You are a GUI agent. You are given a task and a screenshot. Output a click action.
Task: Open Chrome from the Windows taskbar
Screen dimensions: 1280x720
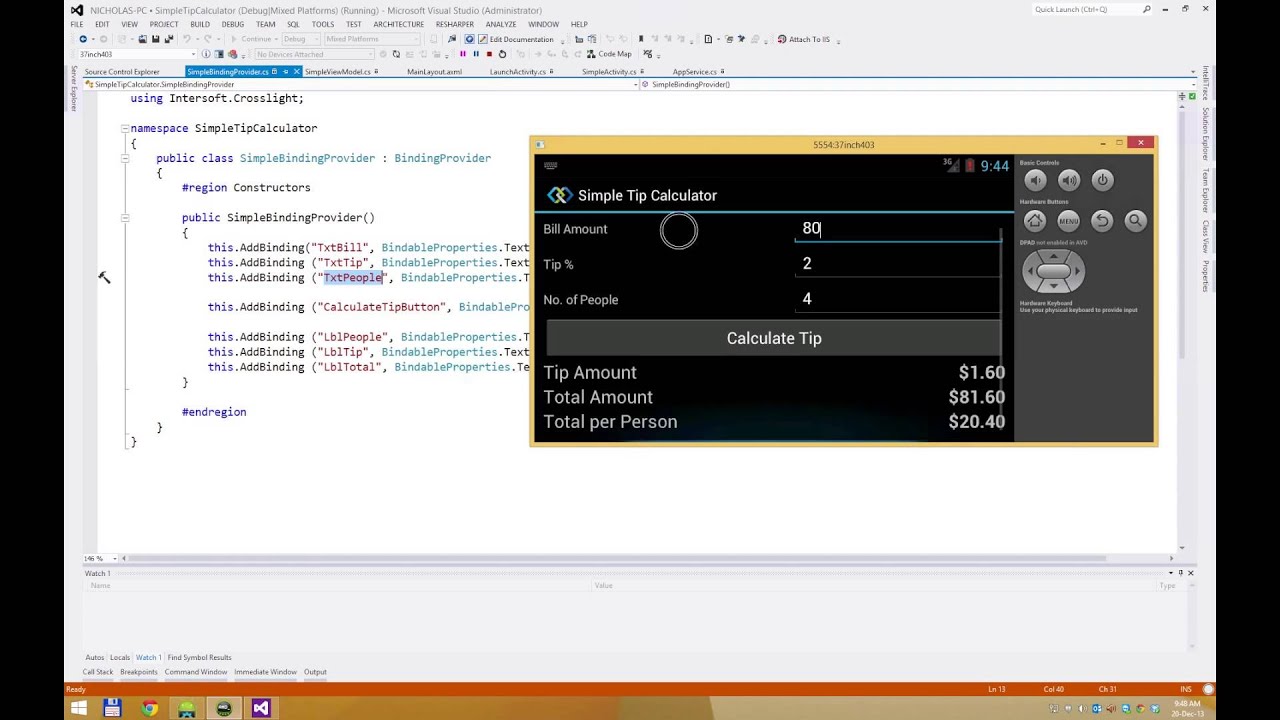[x=149, y=708]
